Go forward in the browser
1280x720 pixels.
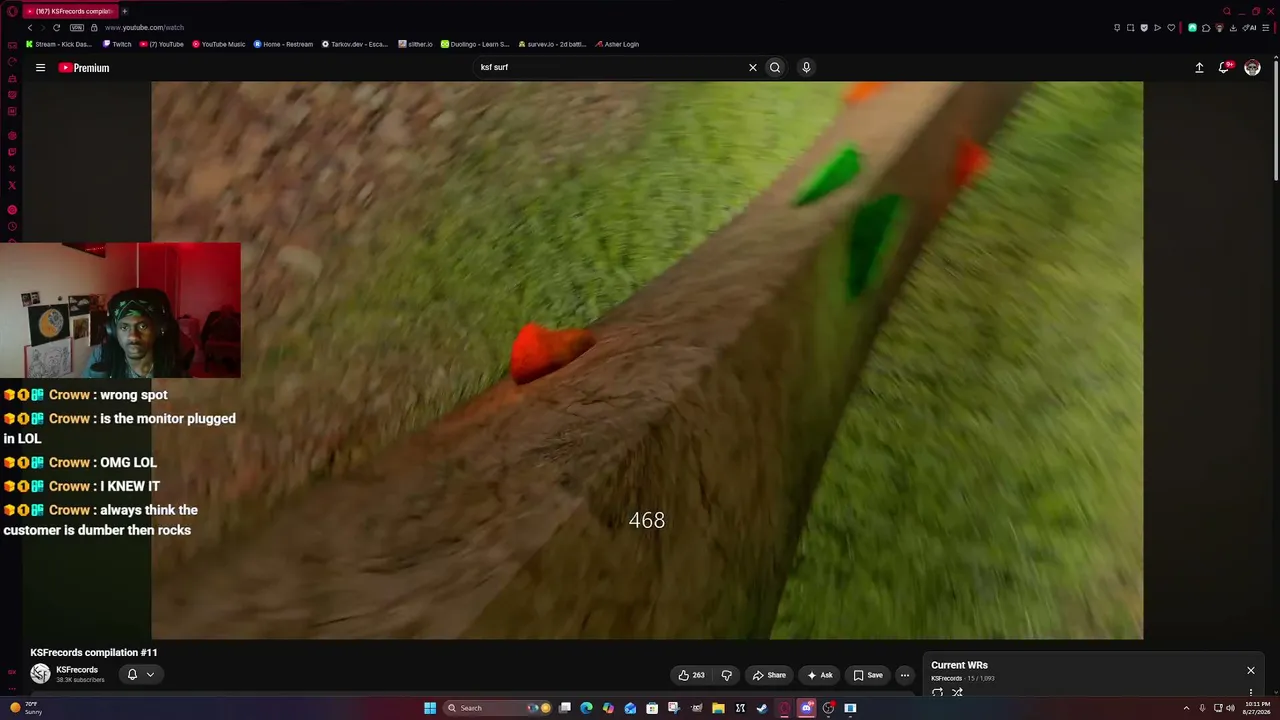tap(42, 28)
